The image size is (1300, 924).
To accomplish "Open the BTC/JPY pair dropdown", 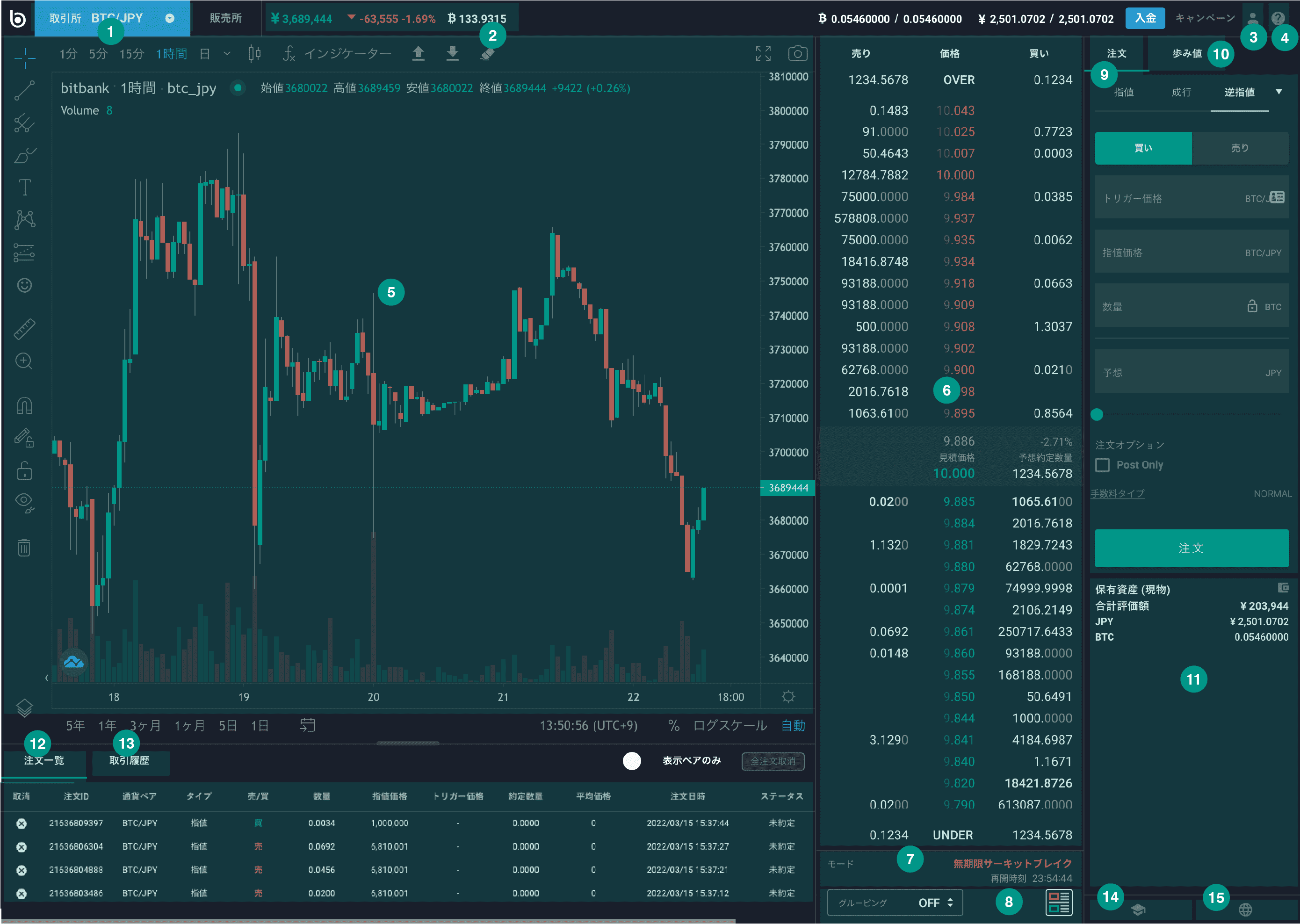I will 170,18.
